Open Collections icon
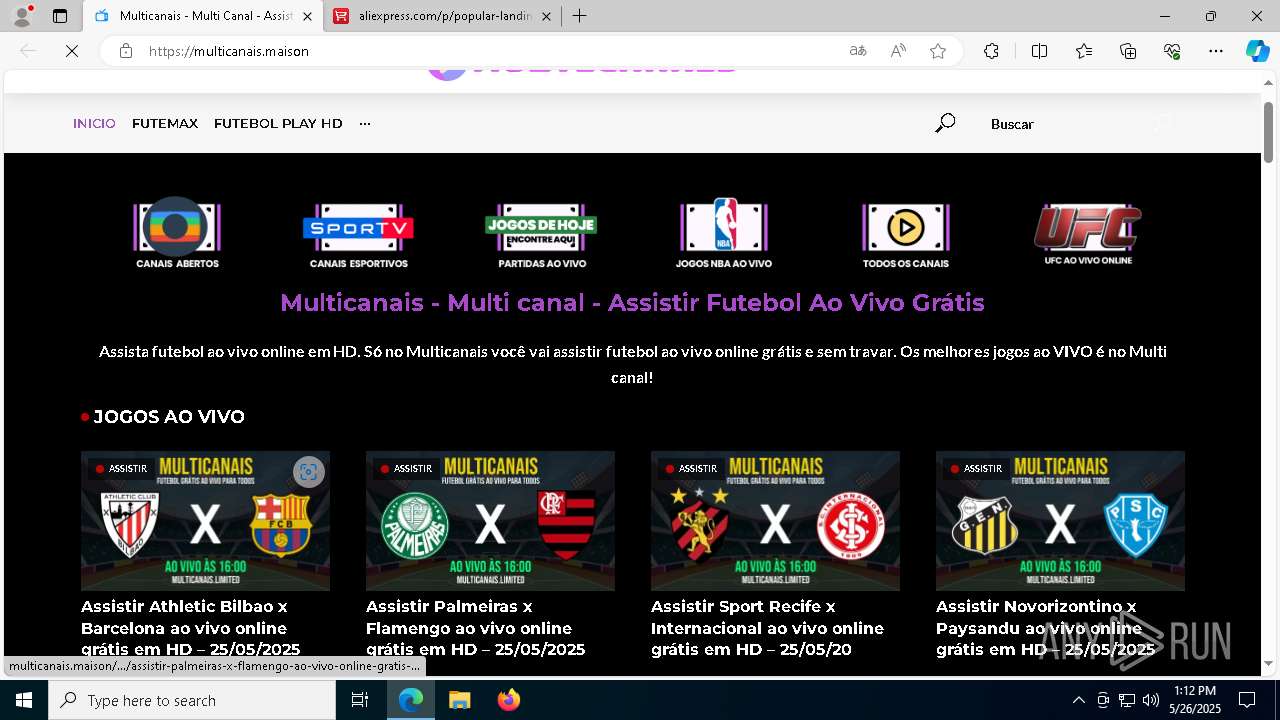 [x=1128, y=51]
